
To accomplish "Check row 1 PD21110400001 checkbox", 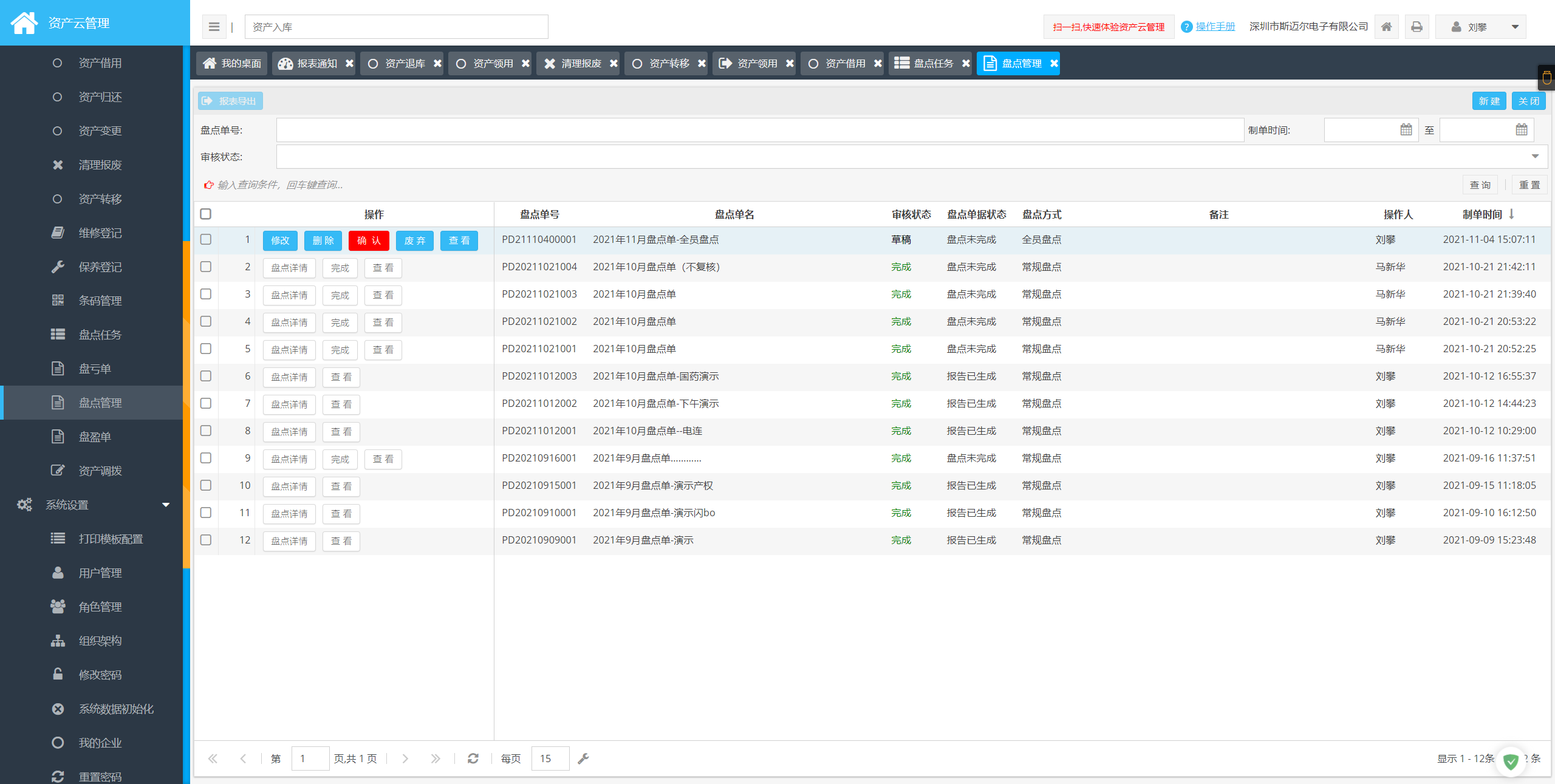I will (206, 239).
